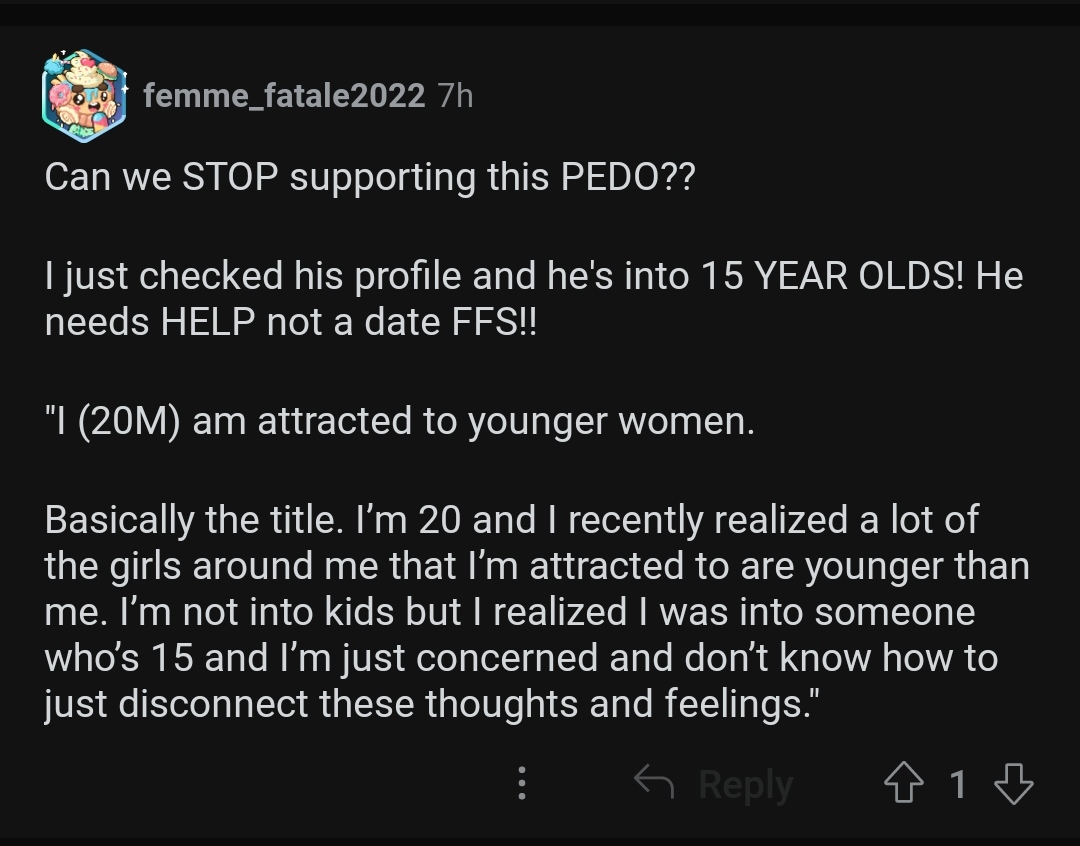This screenshot has width=1080, height=846.
Task: Click the paragraph starting 'I just checked his profile'
Action: click(x=534, y=299)
